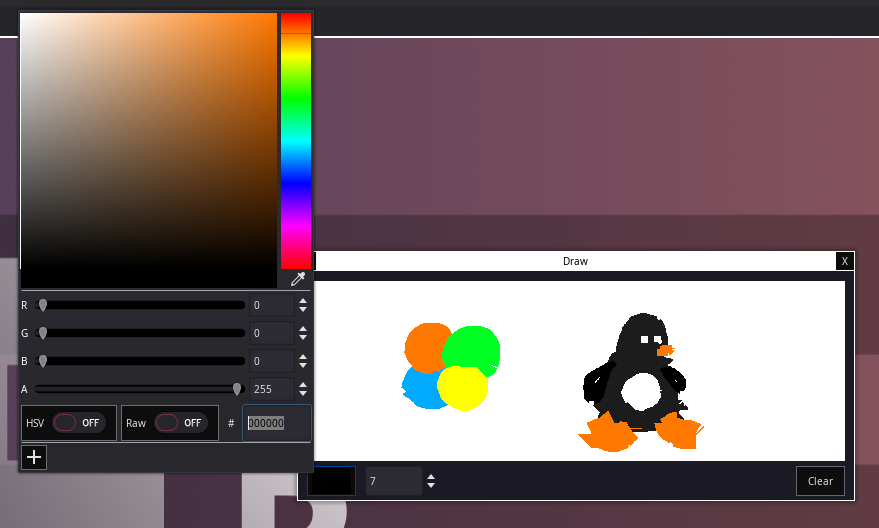
Task: Click the yellow circle on canvas
Action: [x=462, y=388]
